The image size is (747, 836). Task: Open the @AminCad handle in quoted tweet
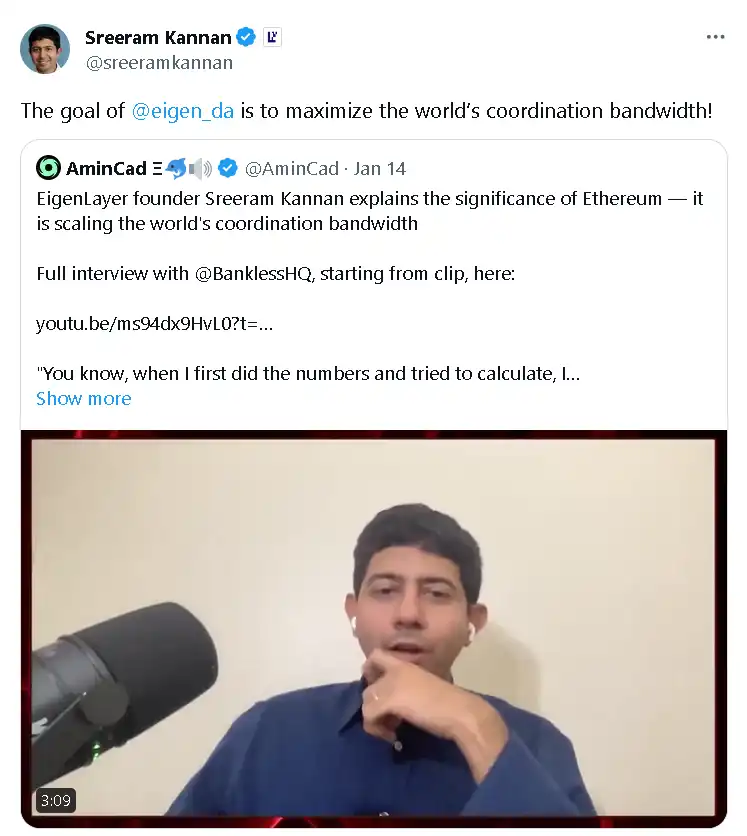pyautogui.click(x=292, y=168)
